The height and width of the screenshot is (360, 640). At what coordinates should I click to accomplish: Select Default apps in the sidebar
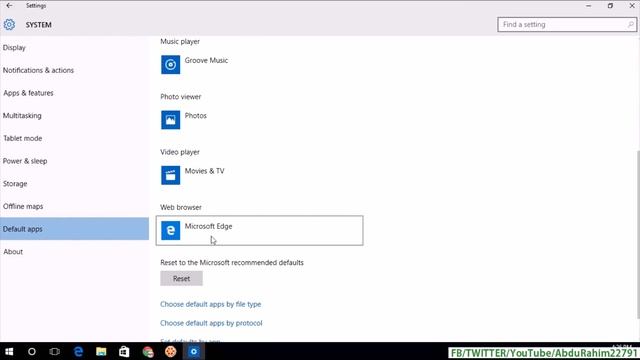(x=74, y=229)
